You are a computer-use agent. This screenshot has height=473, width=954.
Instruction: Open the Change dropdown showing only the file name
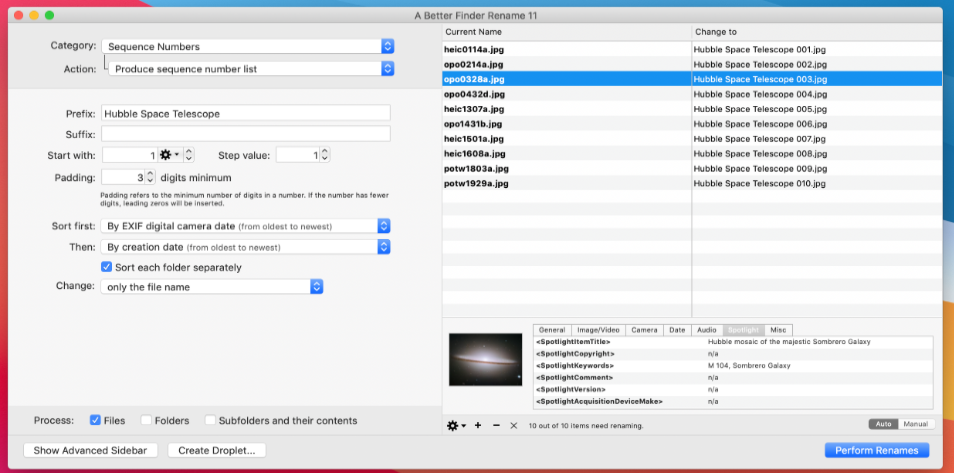[x=213, y=287]
